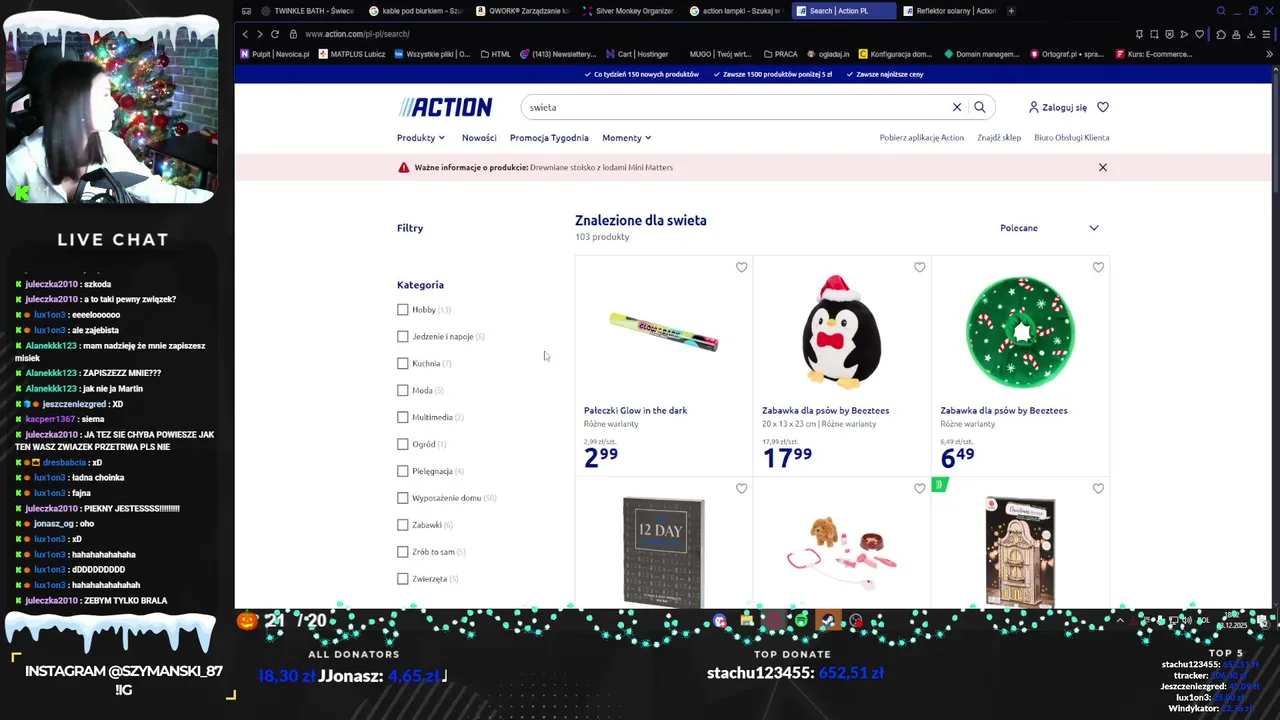Favorite the toy dog with stethoscope product

coord(920,488)
